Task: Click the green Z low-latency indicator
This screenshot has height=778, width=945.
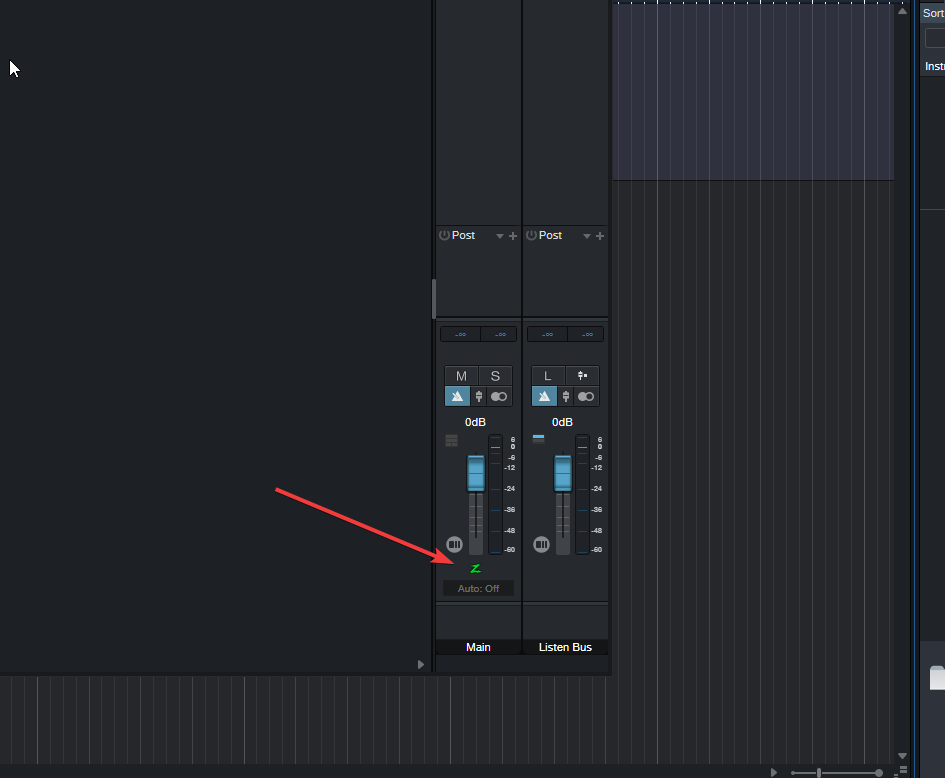Action: click(x=474, y=568)
